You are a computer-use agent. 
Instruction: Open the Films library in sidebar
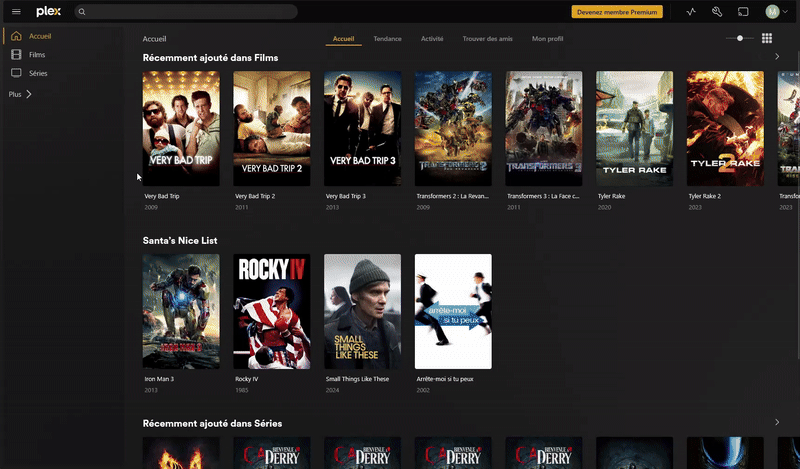37,55
